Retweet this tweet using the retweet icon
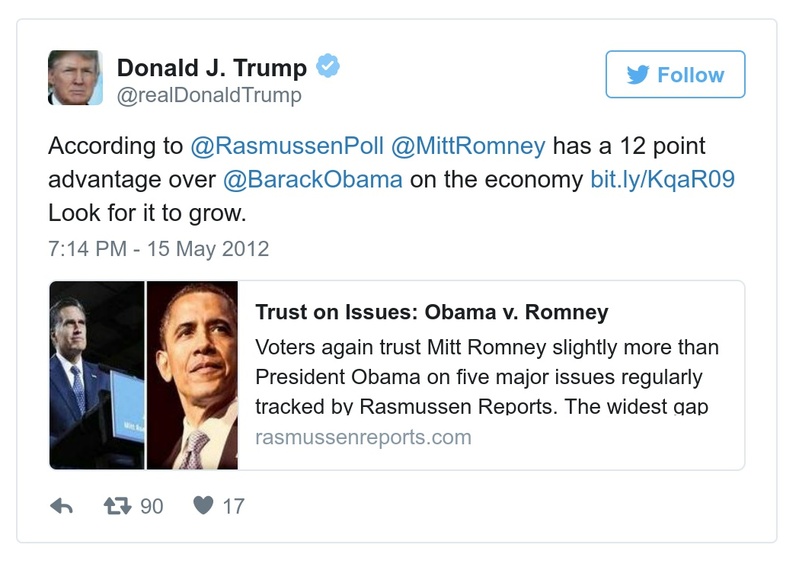Image resolution: width=799 pixels, height=567 pixels. pyautogui.click(x=118, y=506)
